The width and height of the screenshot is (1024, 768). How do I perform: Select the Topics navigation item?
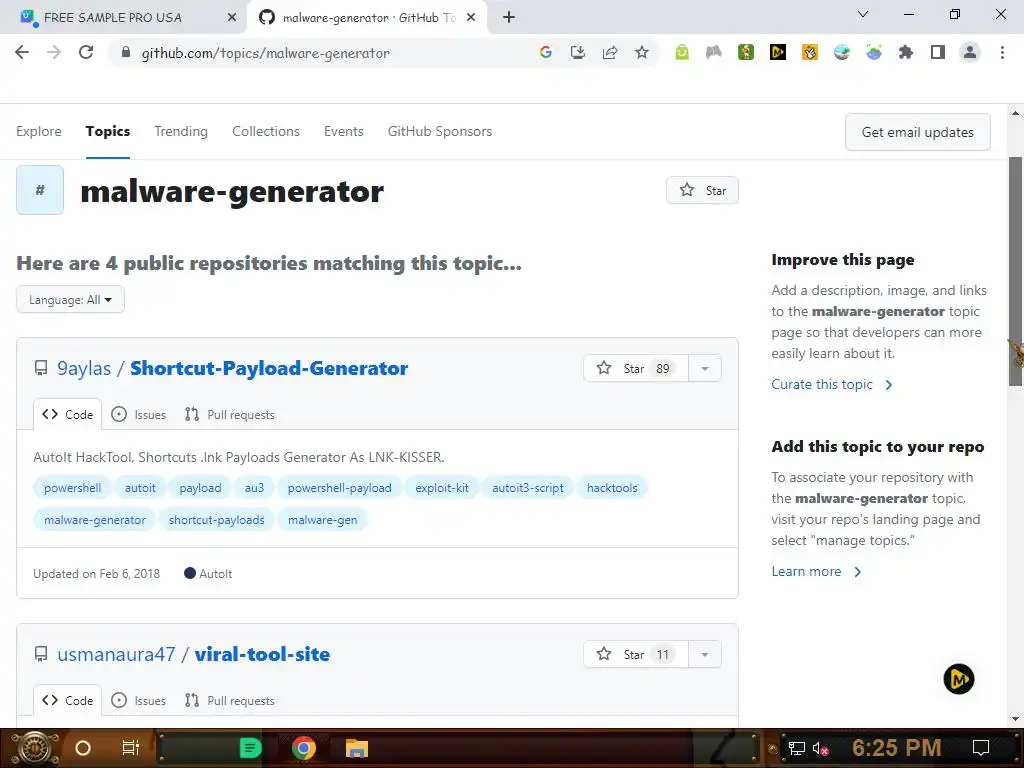(x=108, y=131)
